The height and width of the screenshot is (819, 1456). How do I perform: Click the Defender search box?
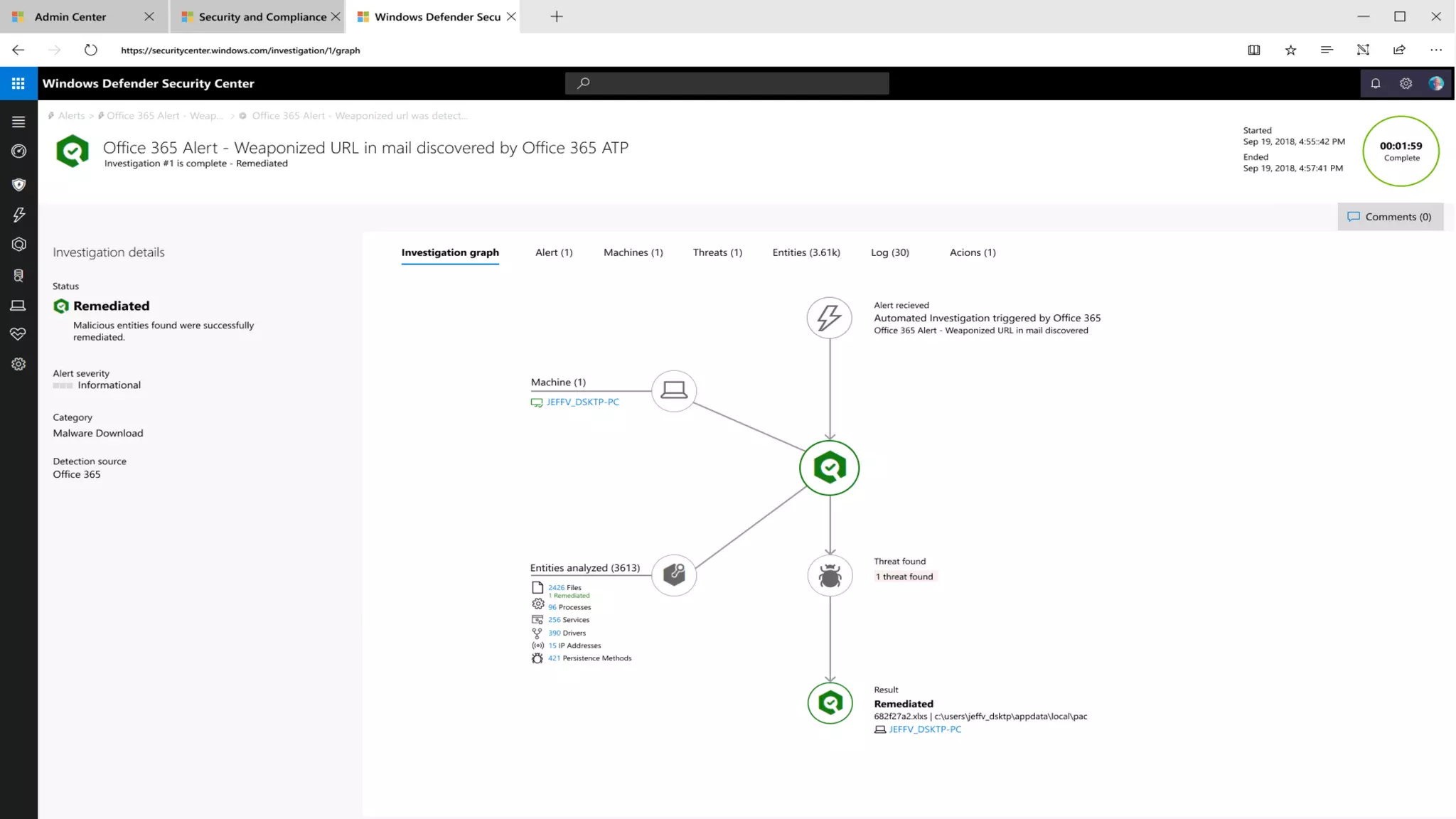point(727,83)
